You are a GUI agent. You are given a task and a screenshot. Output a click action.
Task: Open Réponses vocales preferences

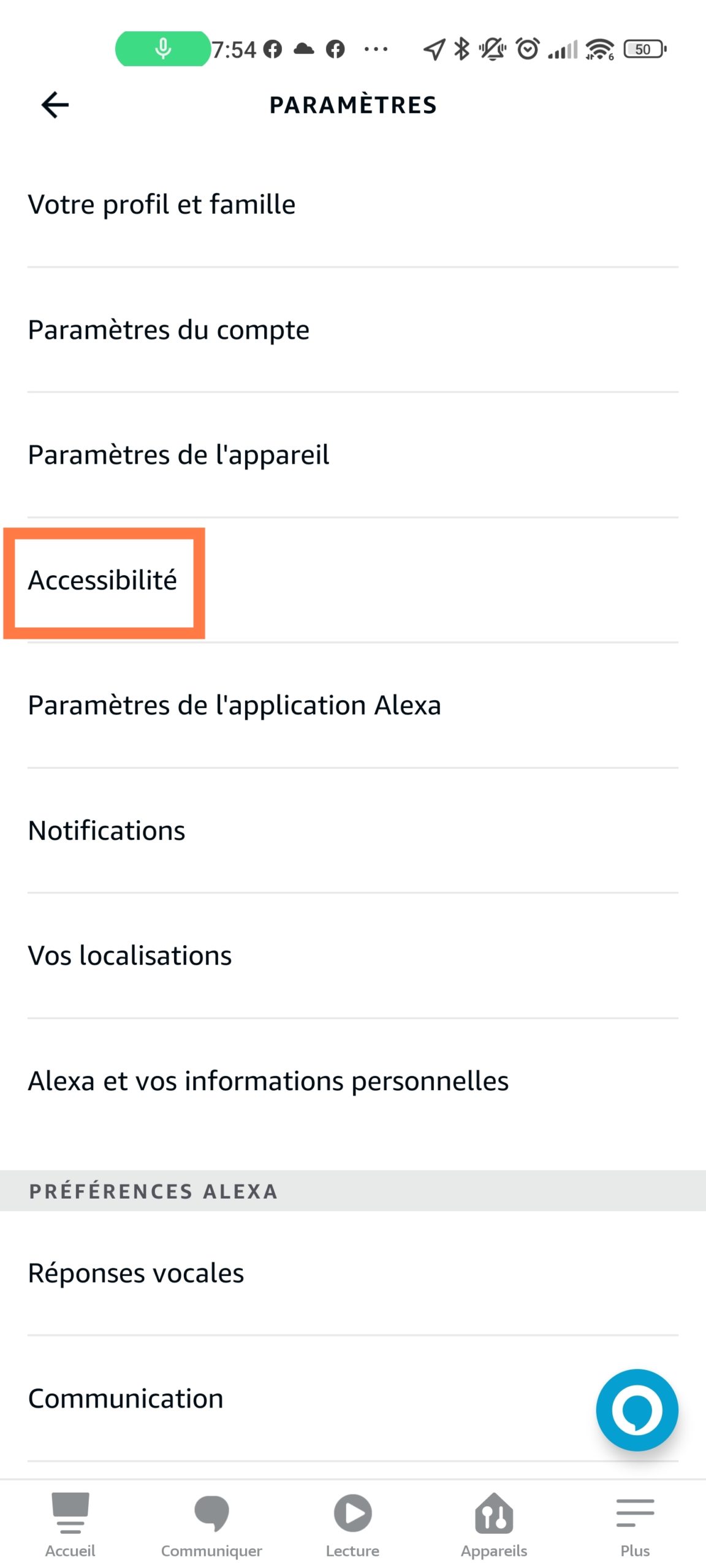[x=353, y=1273]
